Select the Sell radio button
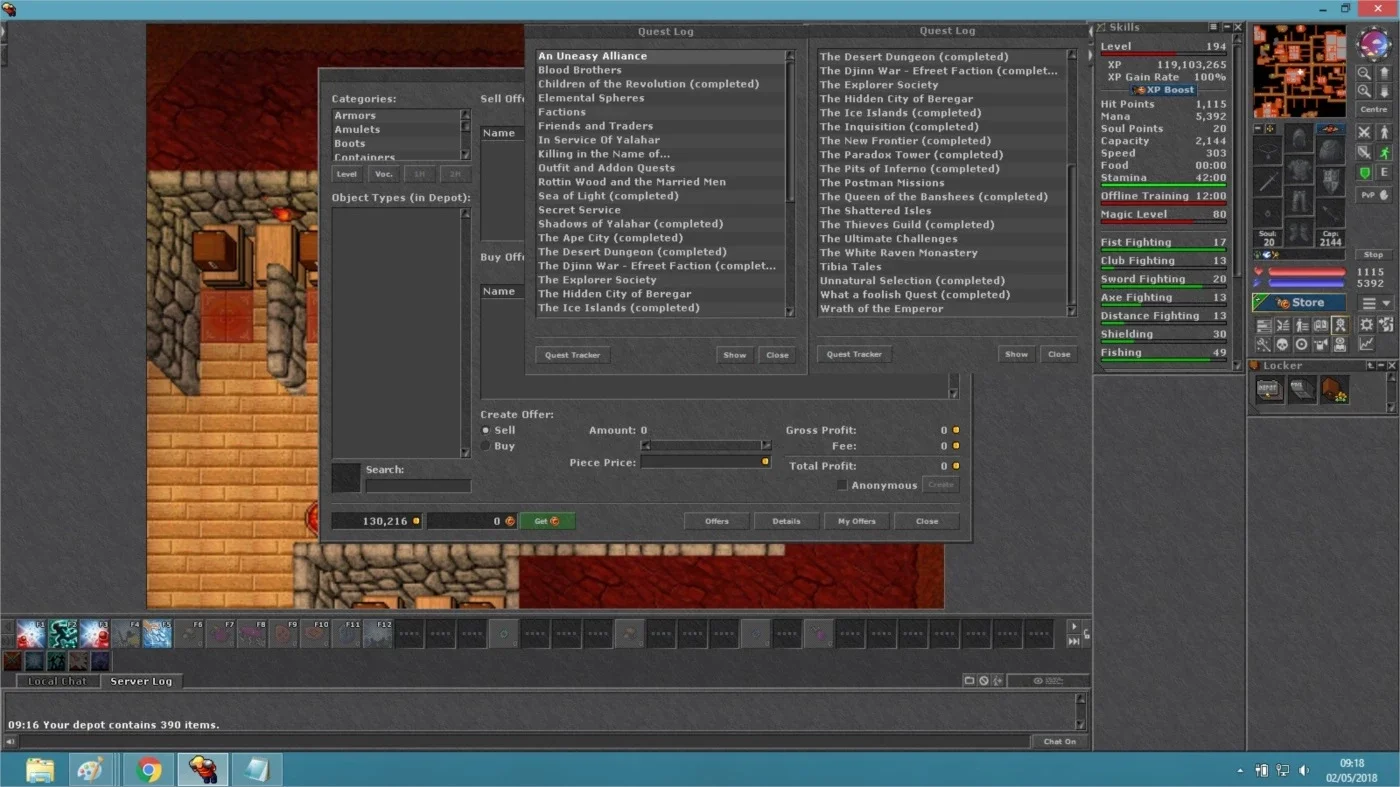 tap(486, 430)
